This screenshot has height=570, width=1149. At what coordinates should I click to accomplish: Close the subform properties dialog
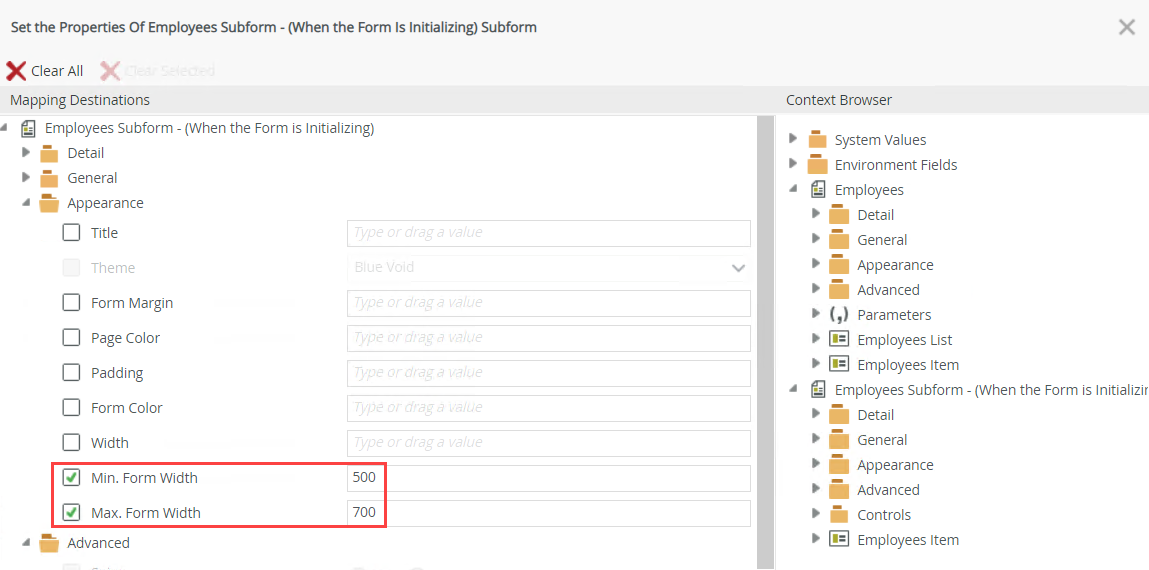click(1127, 28)
